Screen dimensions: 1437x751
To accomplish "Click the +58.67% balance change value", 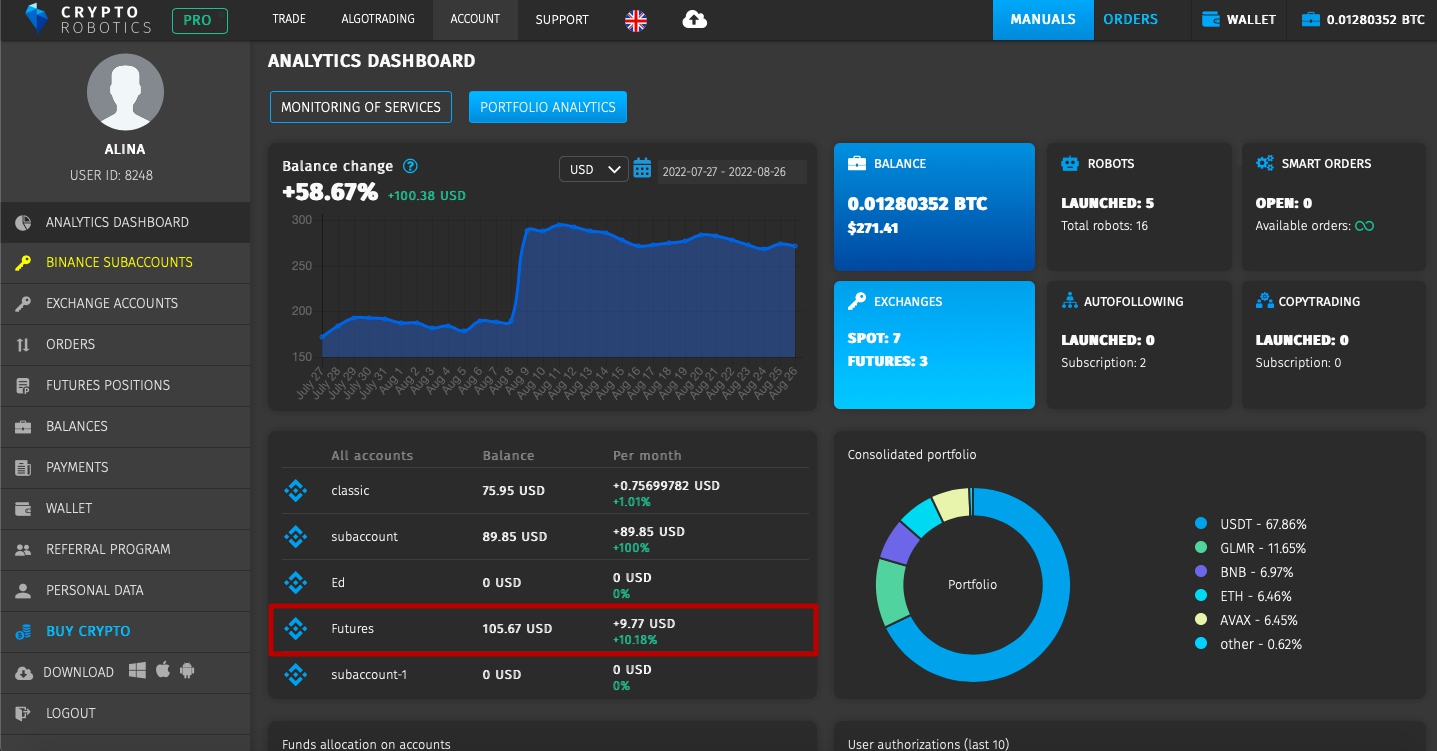I will pyautogui.click(x=330, y=192).
